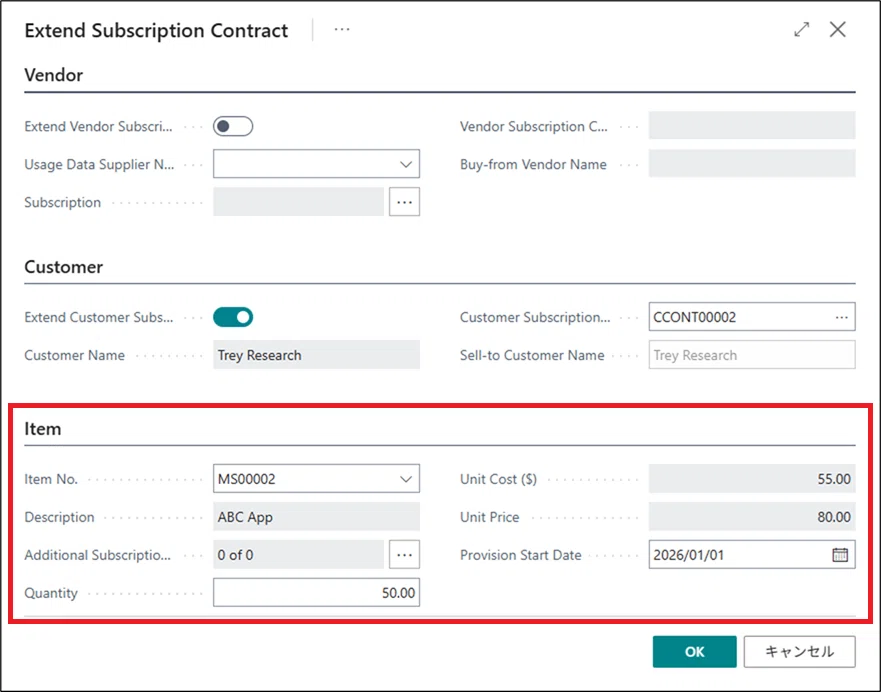The image size is (881, 692).
Task: Close the Extend Subscription Contract dialog
Action: pos(838,29)
